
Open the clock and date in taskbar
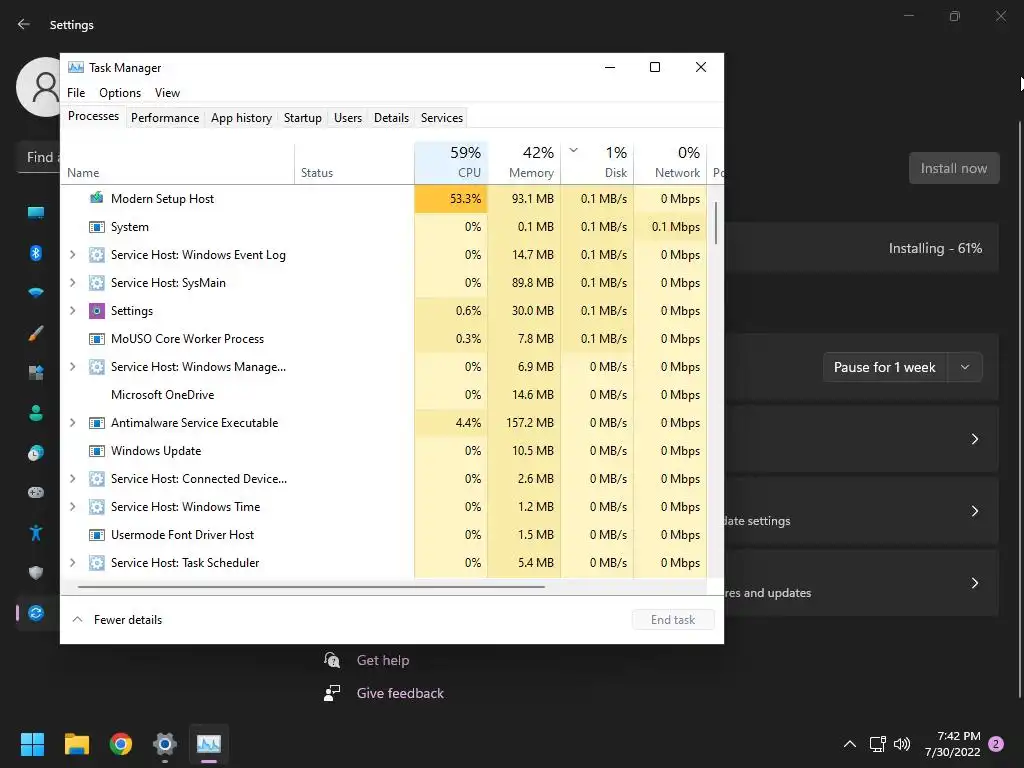click(x=953, y=744)
